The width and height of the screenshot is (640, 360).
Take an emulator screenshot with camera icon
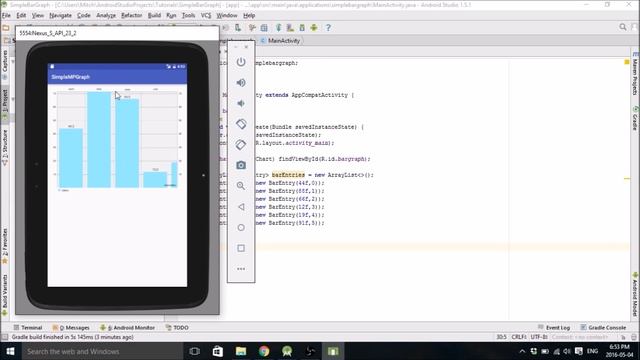[x=241, y=165]
